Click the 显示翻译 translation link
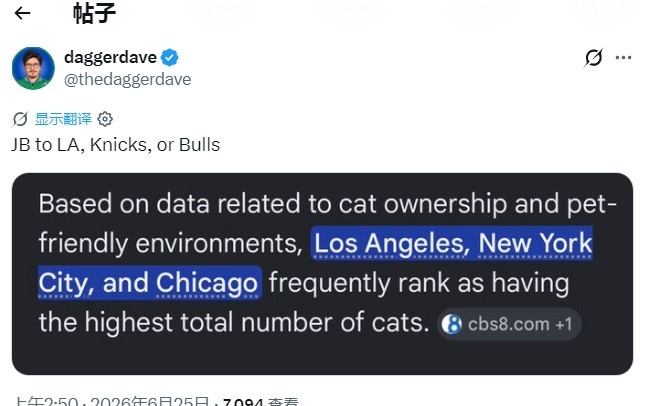 point(63,119)
